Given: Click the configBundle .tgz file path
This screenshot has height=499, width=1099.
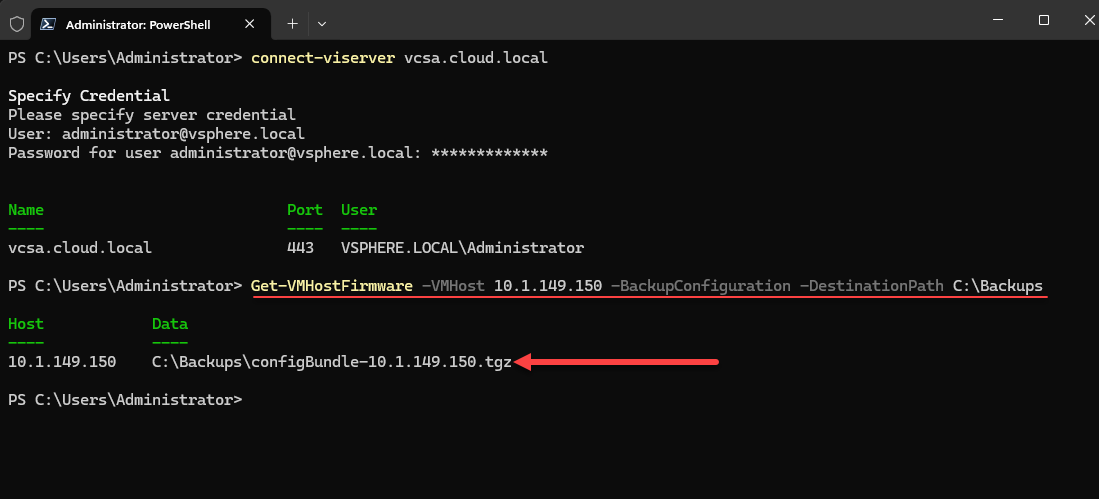Looking at the screenshot, I should point(331,362).
